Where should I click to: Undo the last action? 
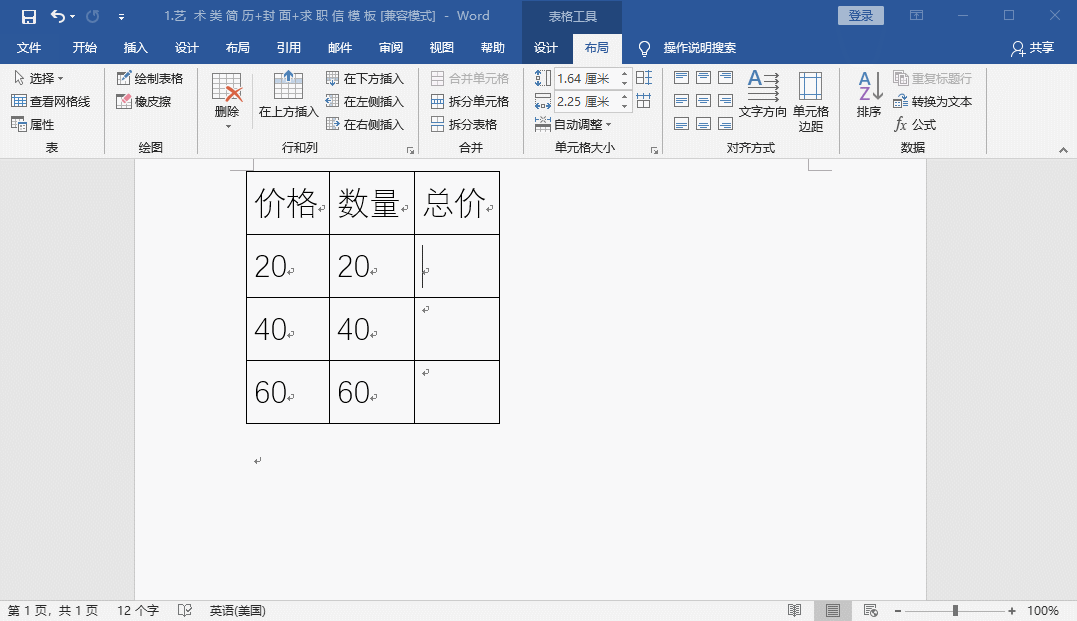tap(58, 16)
